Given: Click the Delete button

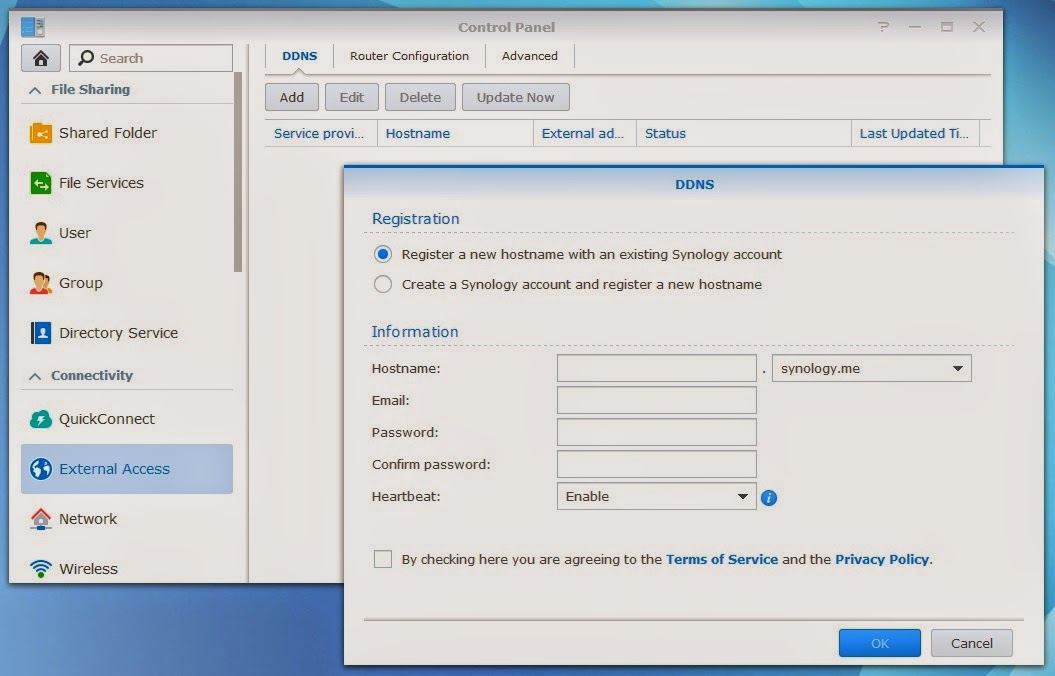Looking at the screenshot, I should 421,98.
